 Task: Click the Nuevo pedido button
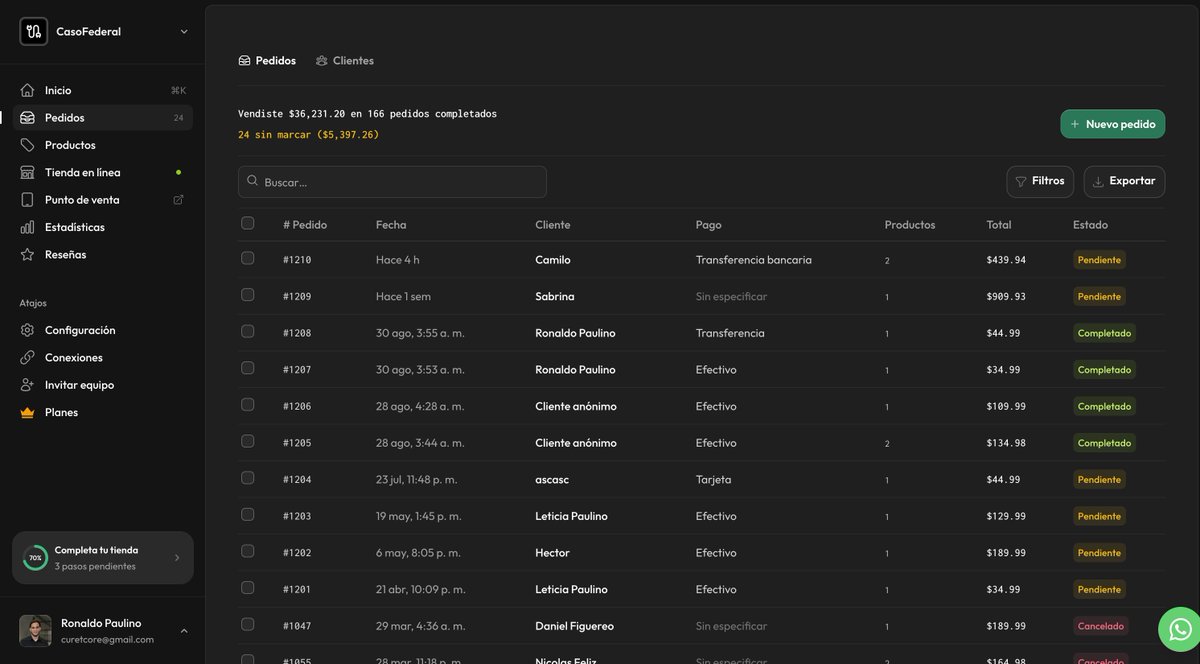[1113, 124]
